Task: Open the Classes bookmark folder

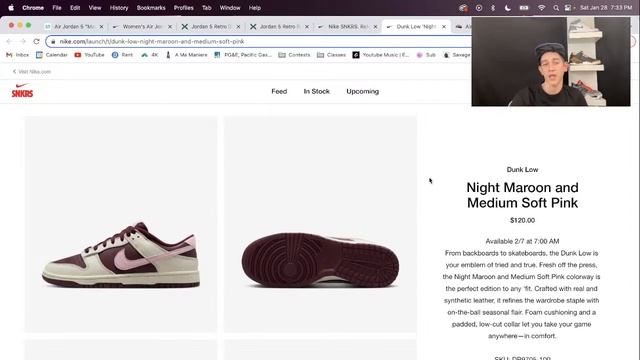Action: coord(331,55)
